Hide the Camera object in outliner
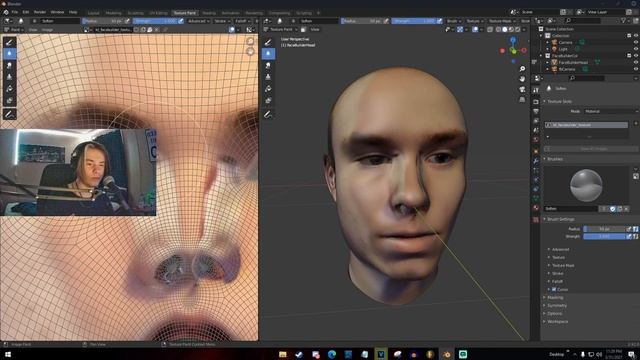Viewport: 640px width, 360px height. tap(636, 42)
